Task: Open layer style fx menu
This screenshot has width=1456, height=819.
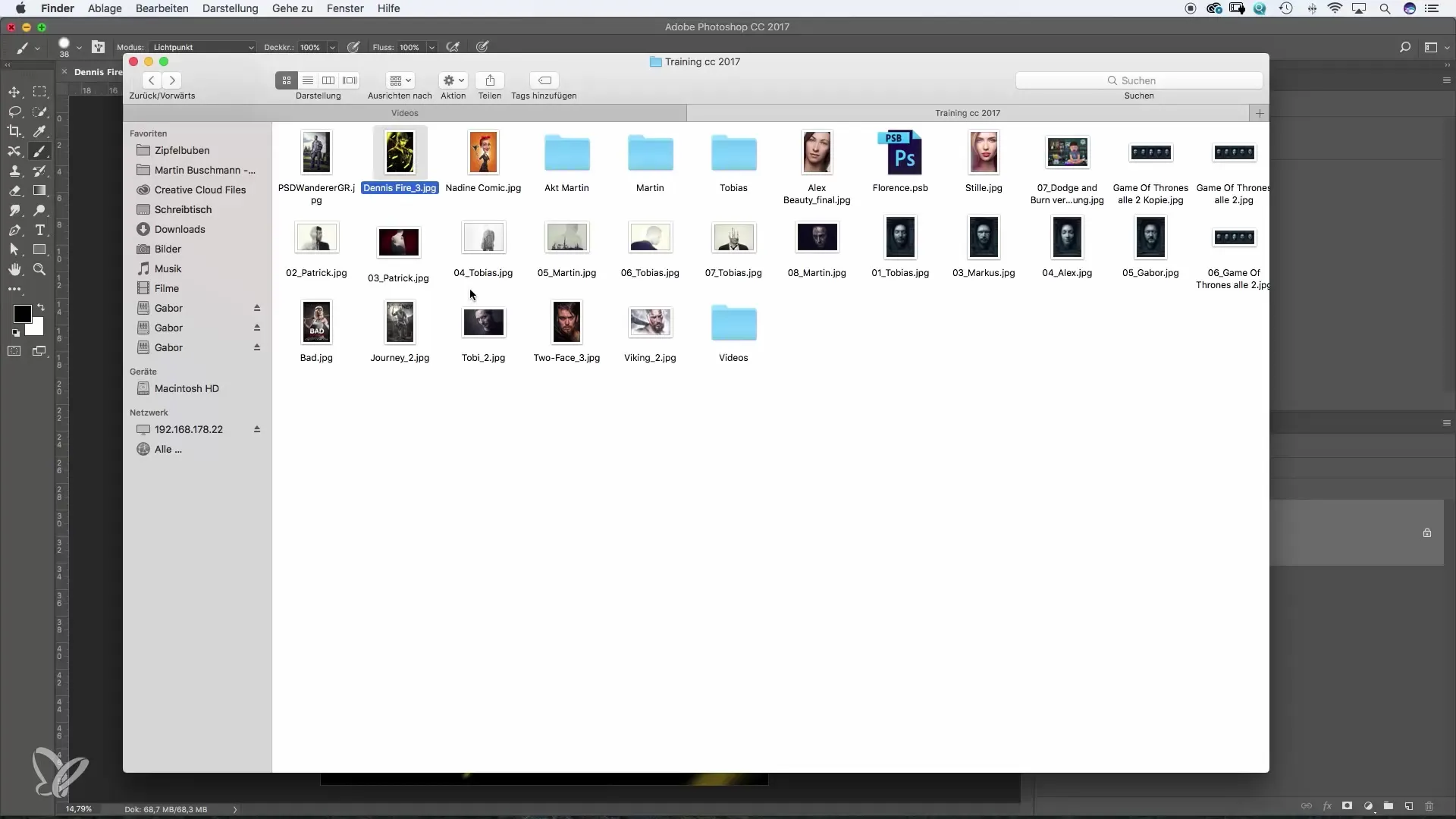Action: (x=1327, y=806)
